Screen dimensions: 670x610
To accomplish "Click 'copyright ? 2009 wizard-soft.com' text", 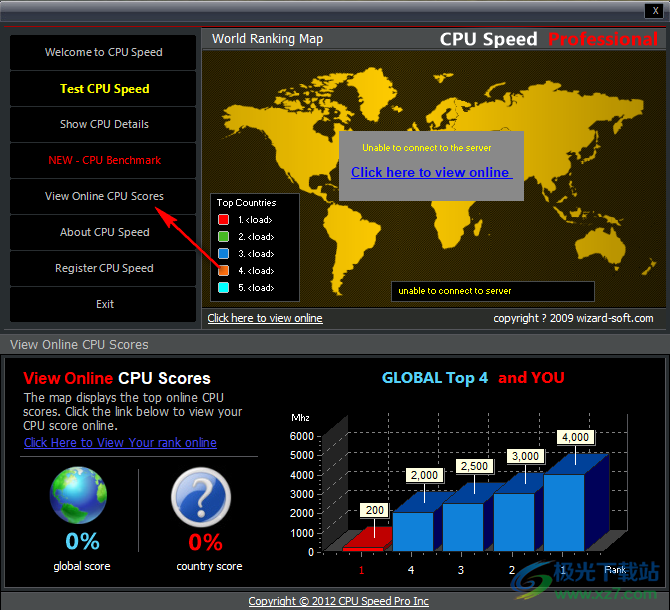I will 573,318.
